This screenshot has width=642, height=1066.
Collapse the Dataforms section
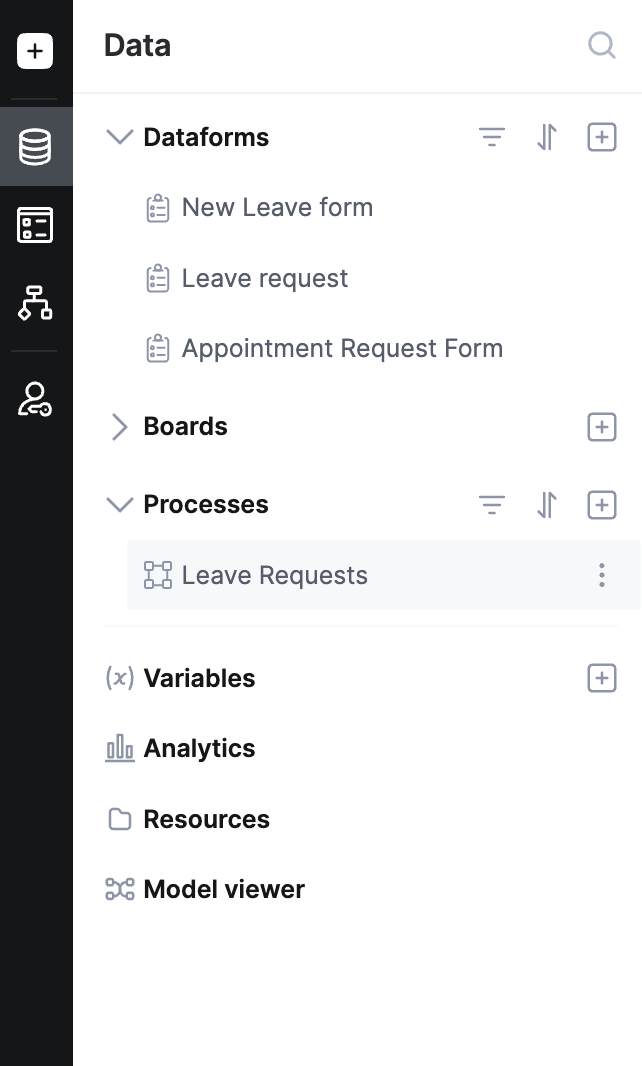click(119, 138)
